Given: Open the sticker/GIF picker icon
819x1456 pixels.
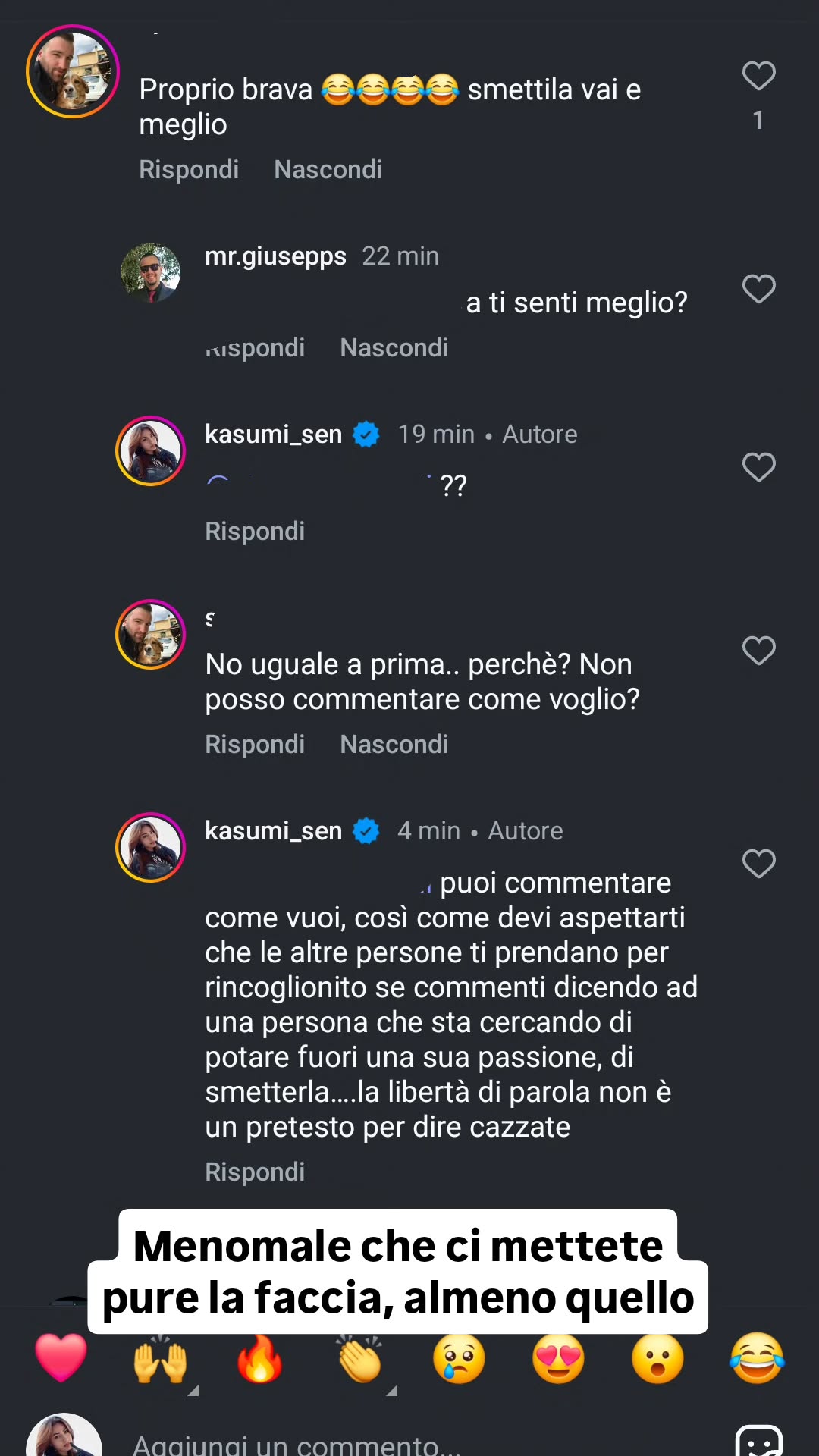Looking at the screenshot, I should [758, 1441].
